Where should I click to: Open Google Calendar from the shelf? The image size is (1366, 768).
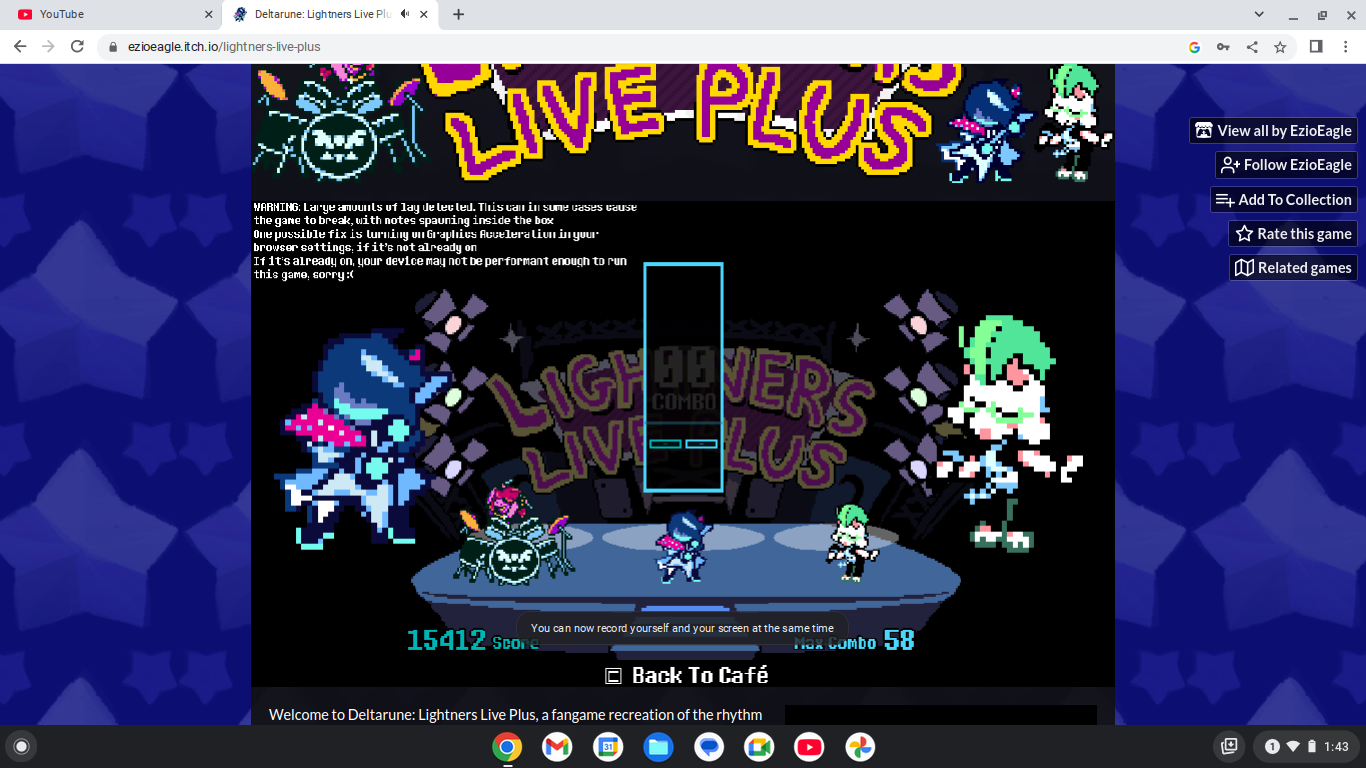[608, 747]
